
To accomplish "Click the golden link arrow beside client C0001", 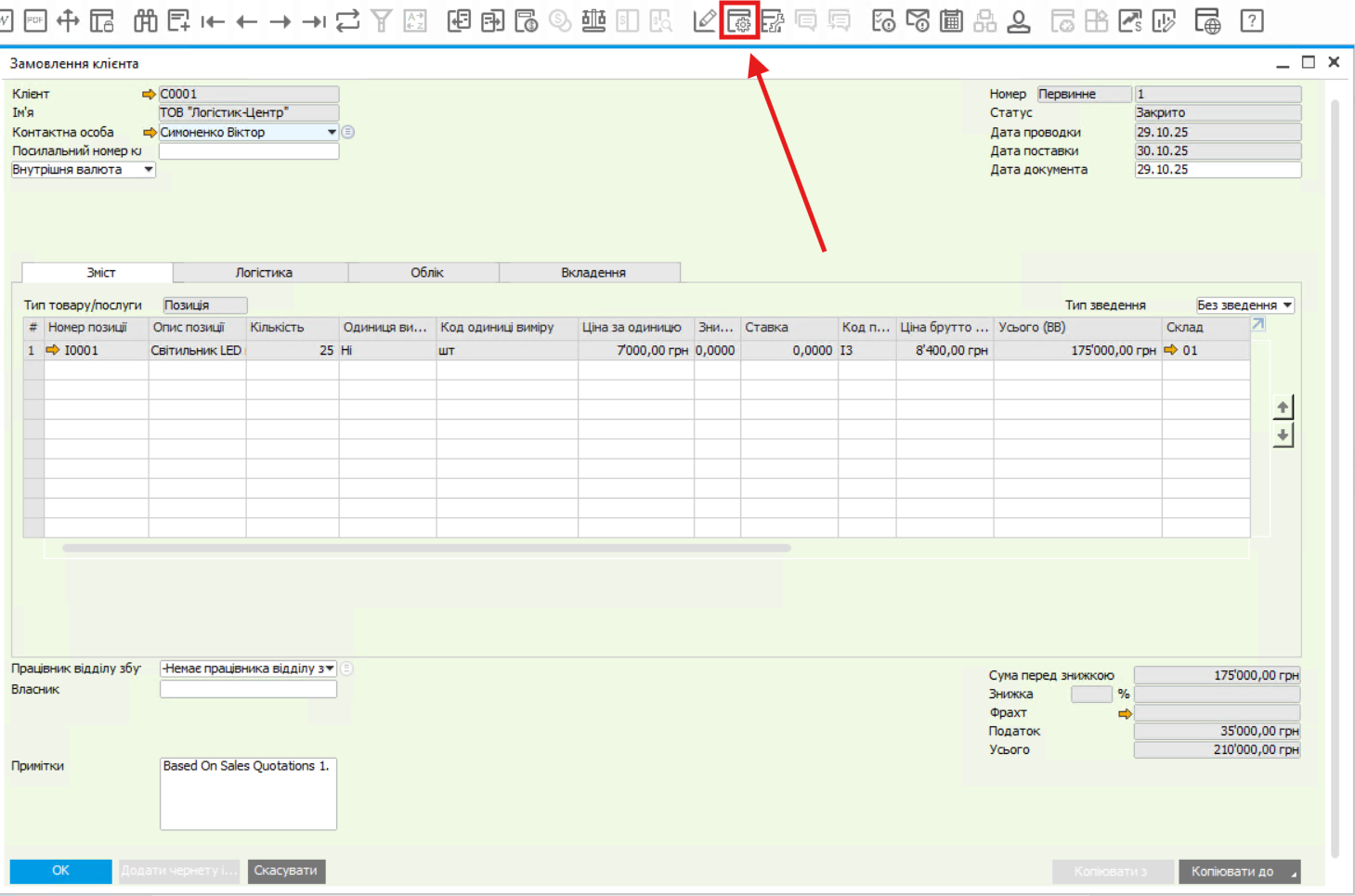I will click(x=149, y=94).
